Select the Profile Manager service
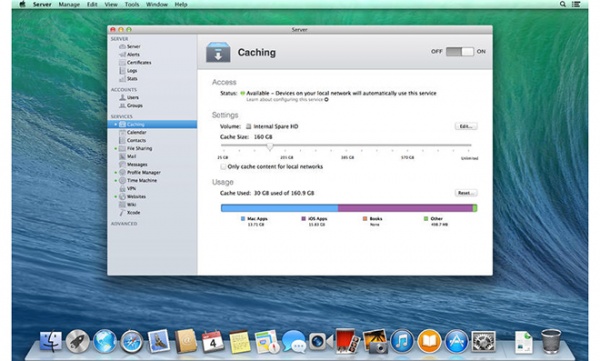The width and height of the screenshot is (600, 361). point(143,172)
